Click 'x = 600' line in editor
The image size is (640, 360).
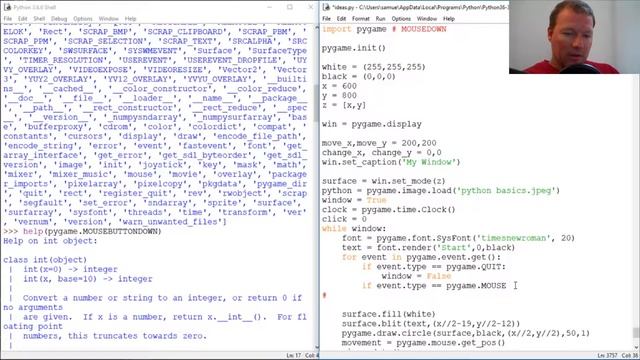[339, 86]
